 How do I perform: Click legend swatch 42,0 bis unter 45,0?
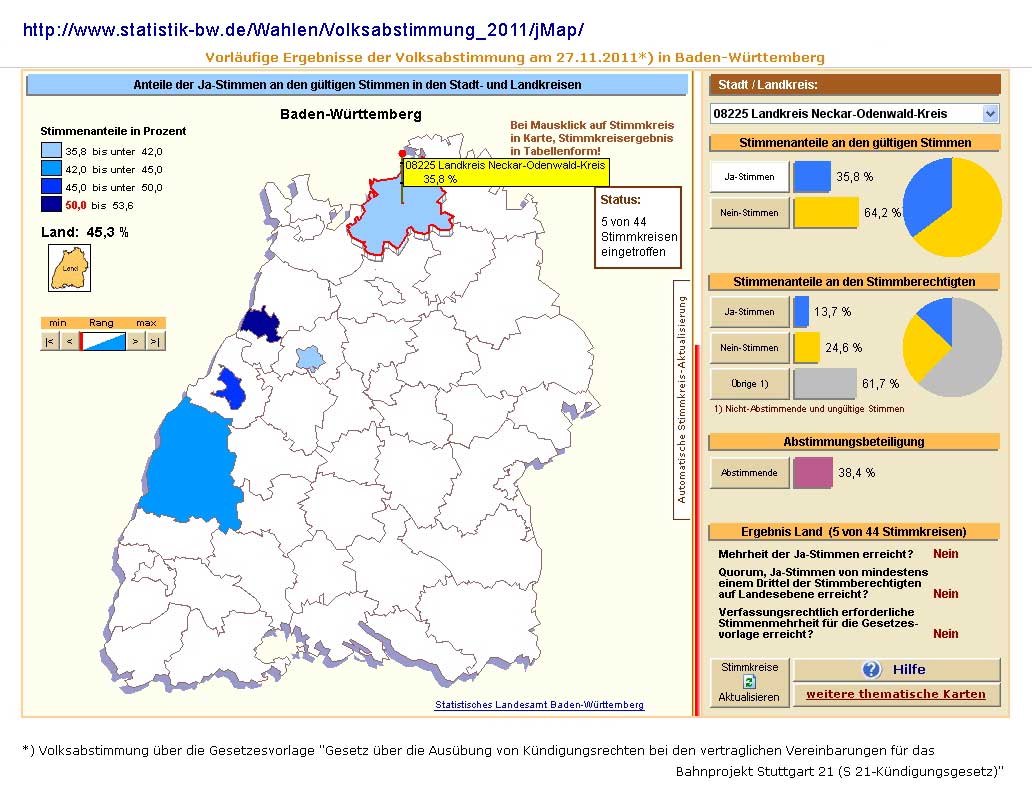pos(51,169)
